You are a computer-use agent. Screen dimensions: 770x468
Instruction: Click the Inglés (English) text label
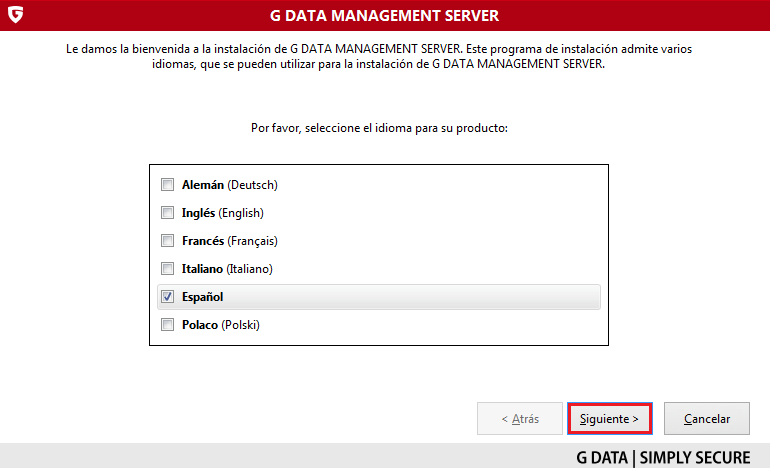coord(222,213)
